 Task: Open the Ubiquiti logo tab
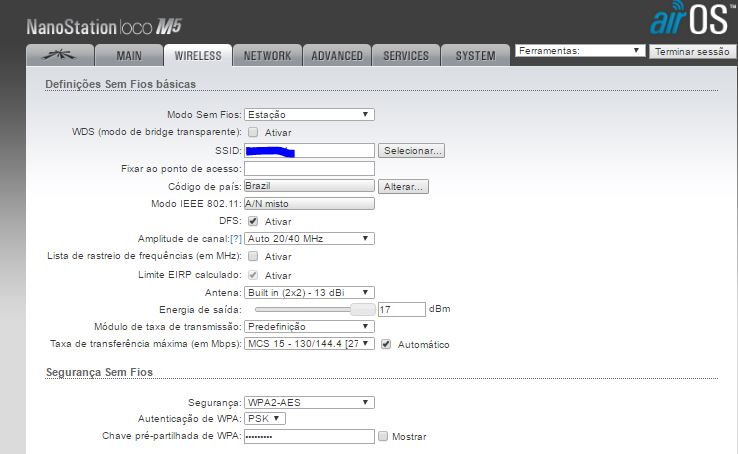pos(60,56)
